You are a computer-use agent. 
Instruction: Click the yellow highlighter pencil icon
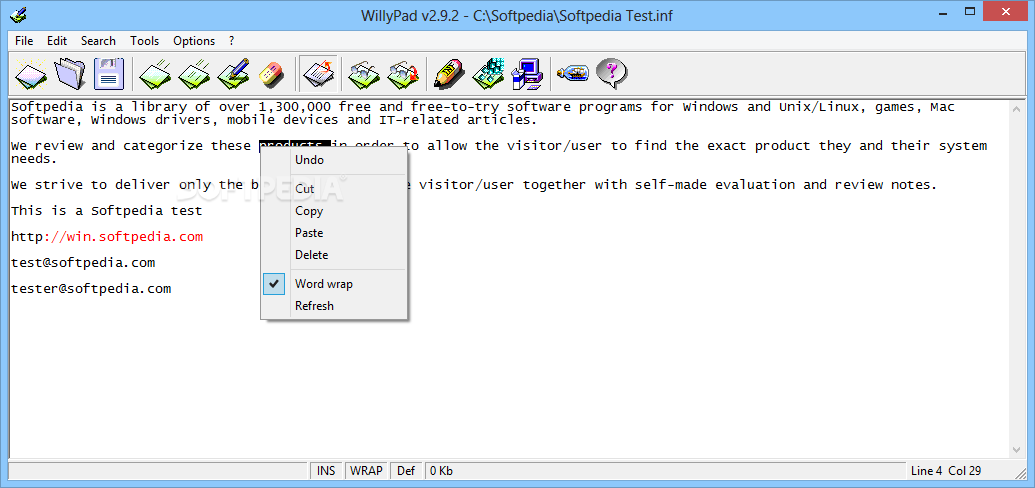point(450,73)
